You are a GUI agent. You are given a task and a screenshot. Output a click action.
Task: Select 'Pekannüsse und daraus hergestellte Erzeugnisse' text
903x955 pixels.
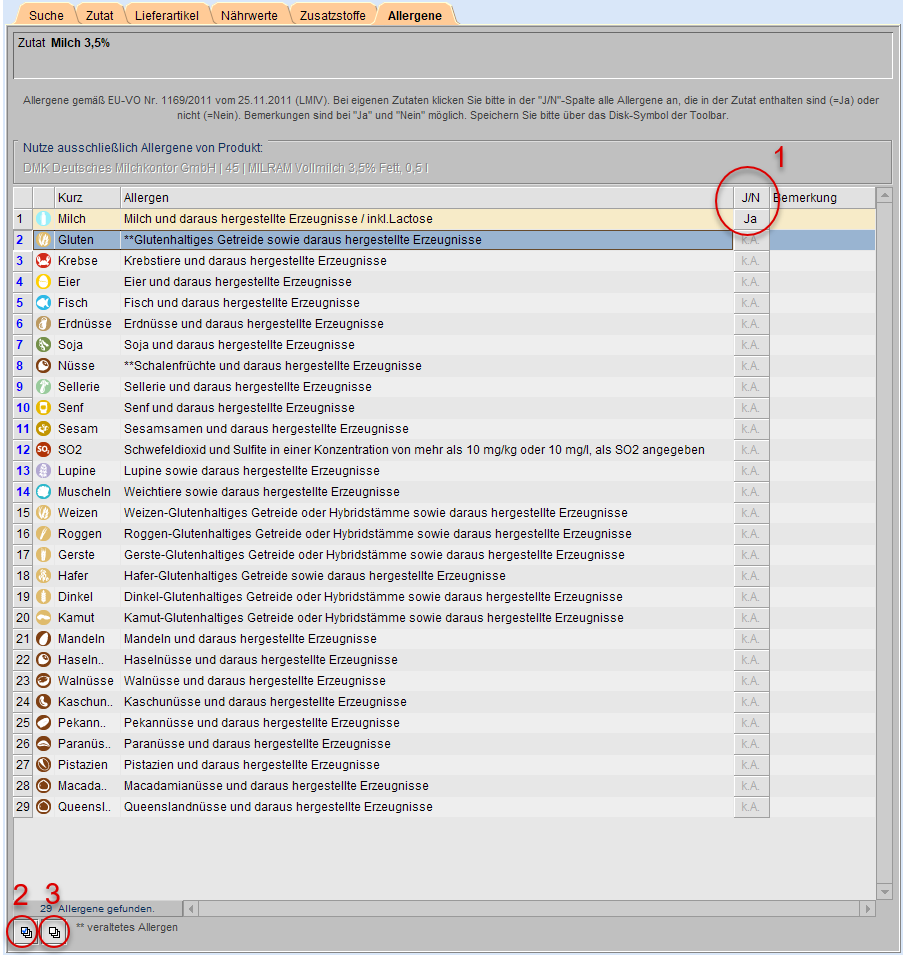point(262,723)
